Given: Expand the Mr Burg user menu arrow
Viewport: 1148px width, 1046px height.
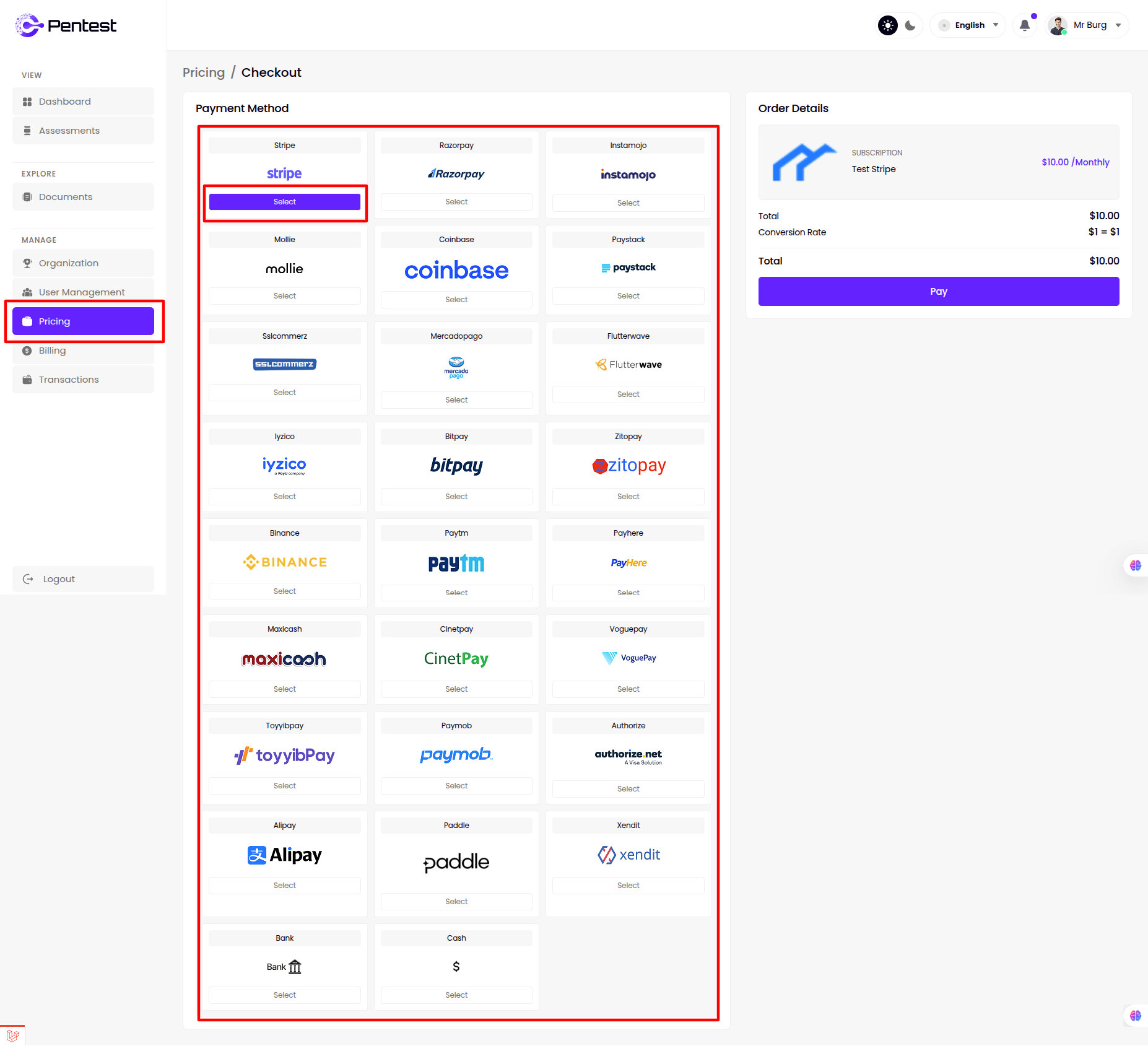Looking at the screenshot, I should click(x=1118, y=25).
